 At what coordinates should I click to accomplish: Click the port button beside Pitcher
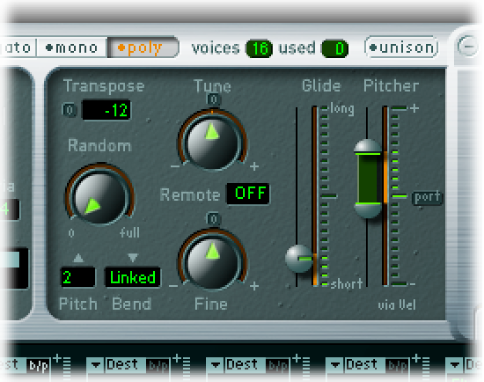click(x=427, y=197)
